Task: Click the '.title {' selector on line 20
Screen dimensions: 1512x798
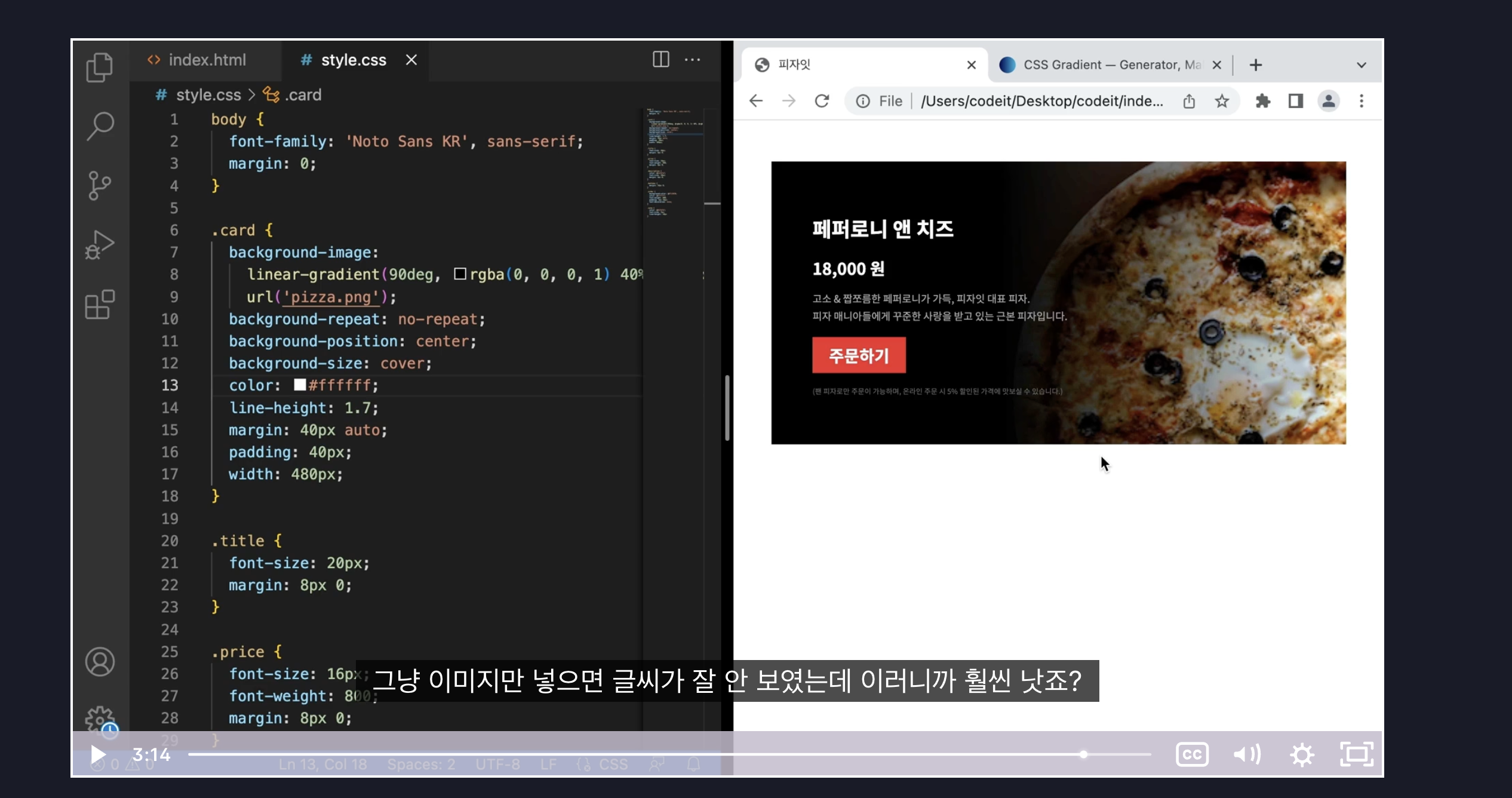Action: 246,541
